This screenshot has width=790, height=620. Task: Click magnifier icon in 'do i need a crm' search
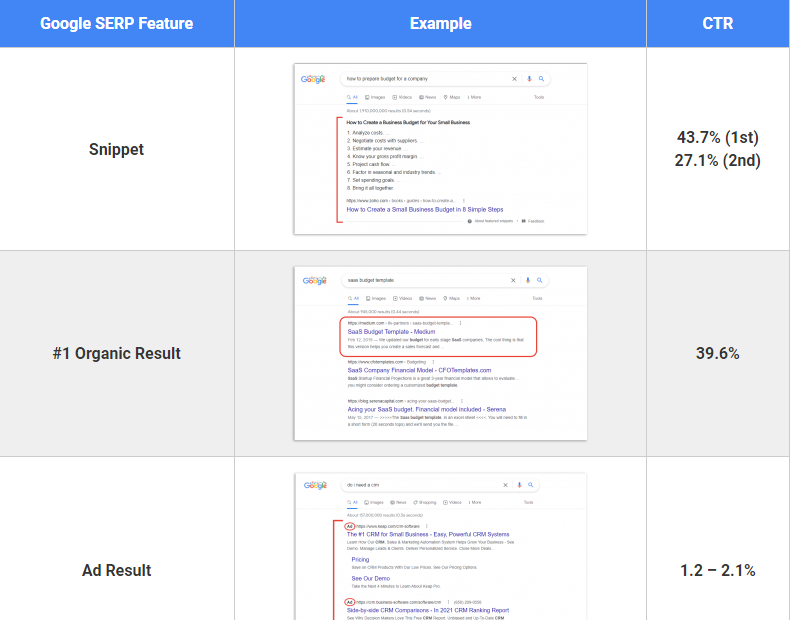tap(531, 485)
